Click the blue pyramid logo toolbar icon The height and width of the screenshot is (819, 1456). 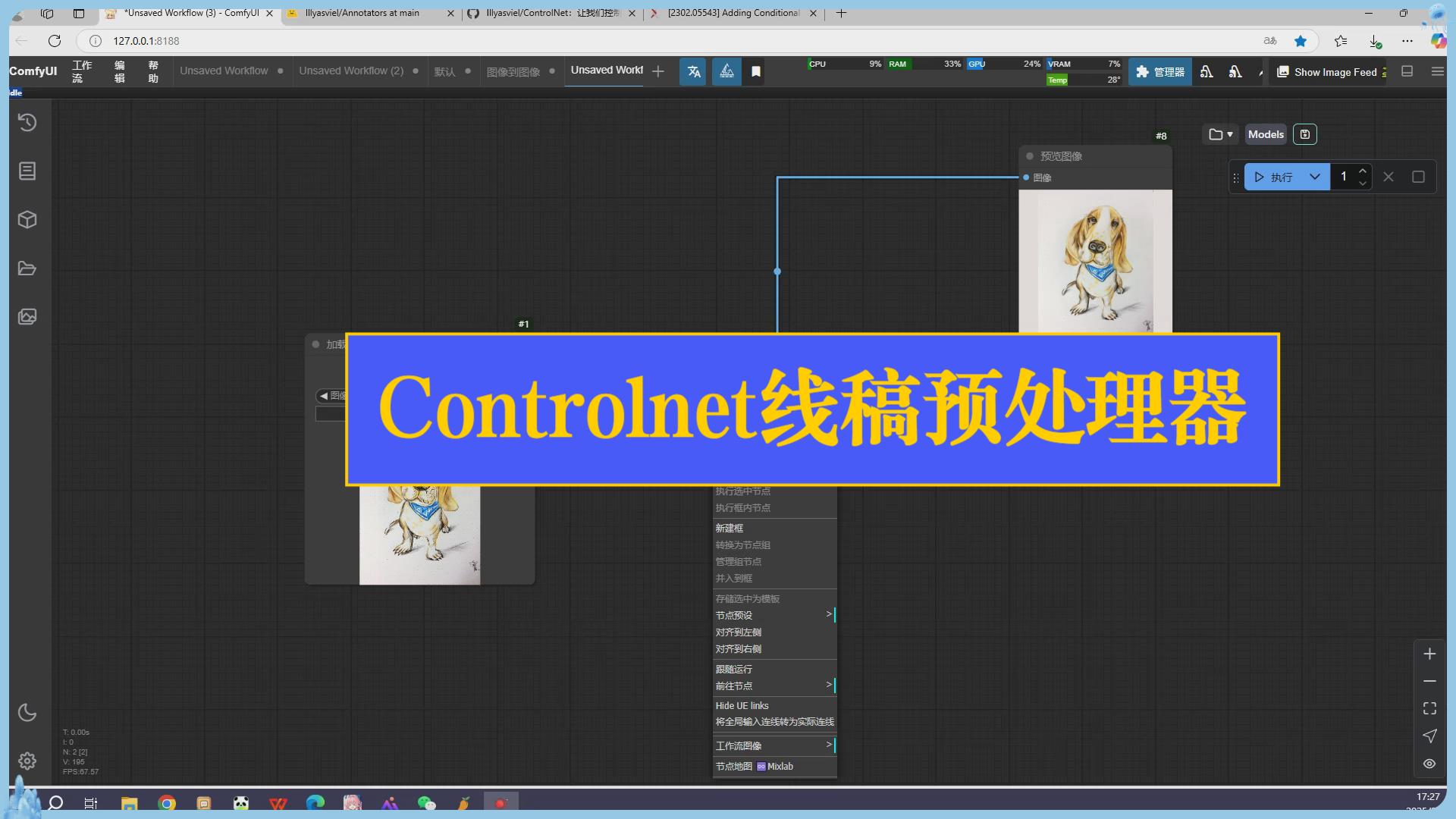pos(726,71)
